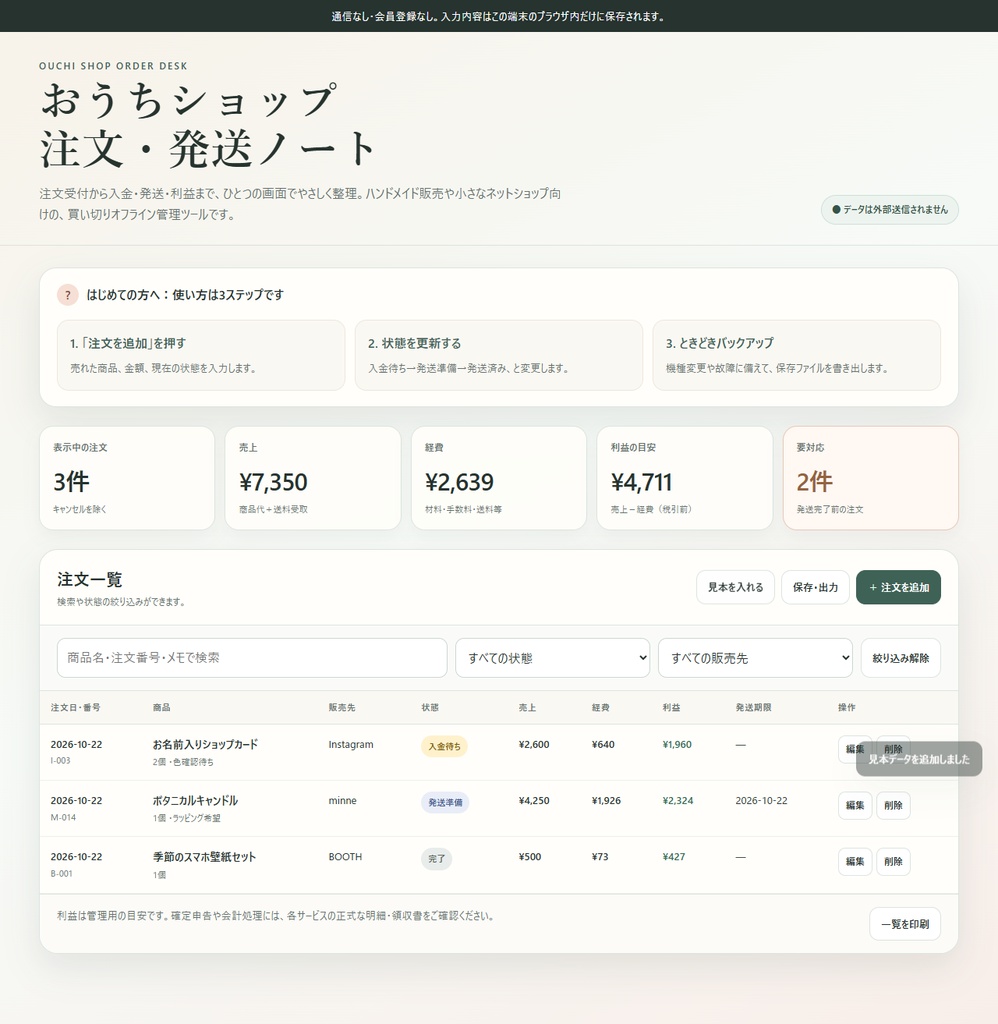
Task: Click the 商品 column header
Action: click(161, 707)
